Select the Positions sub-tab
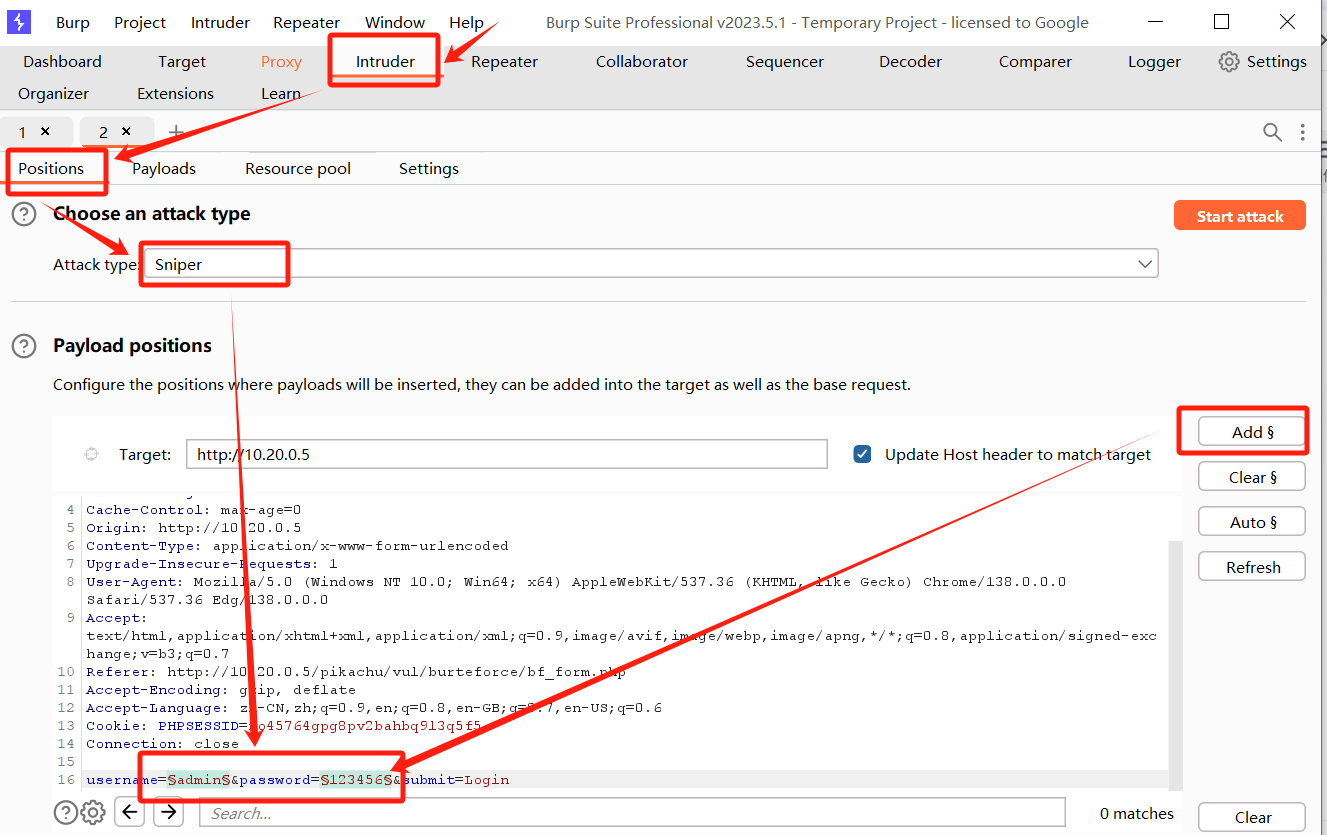 (x=51, y=169)
